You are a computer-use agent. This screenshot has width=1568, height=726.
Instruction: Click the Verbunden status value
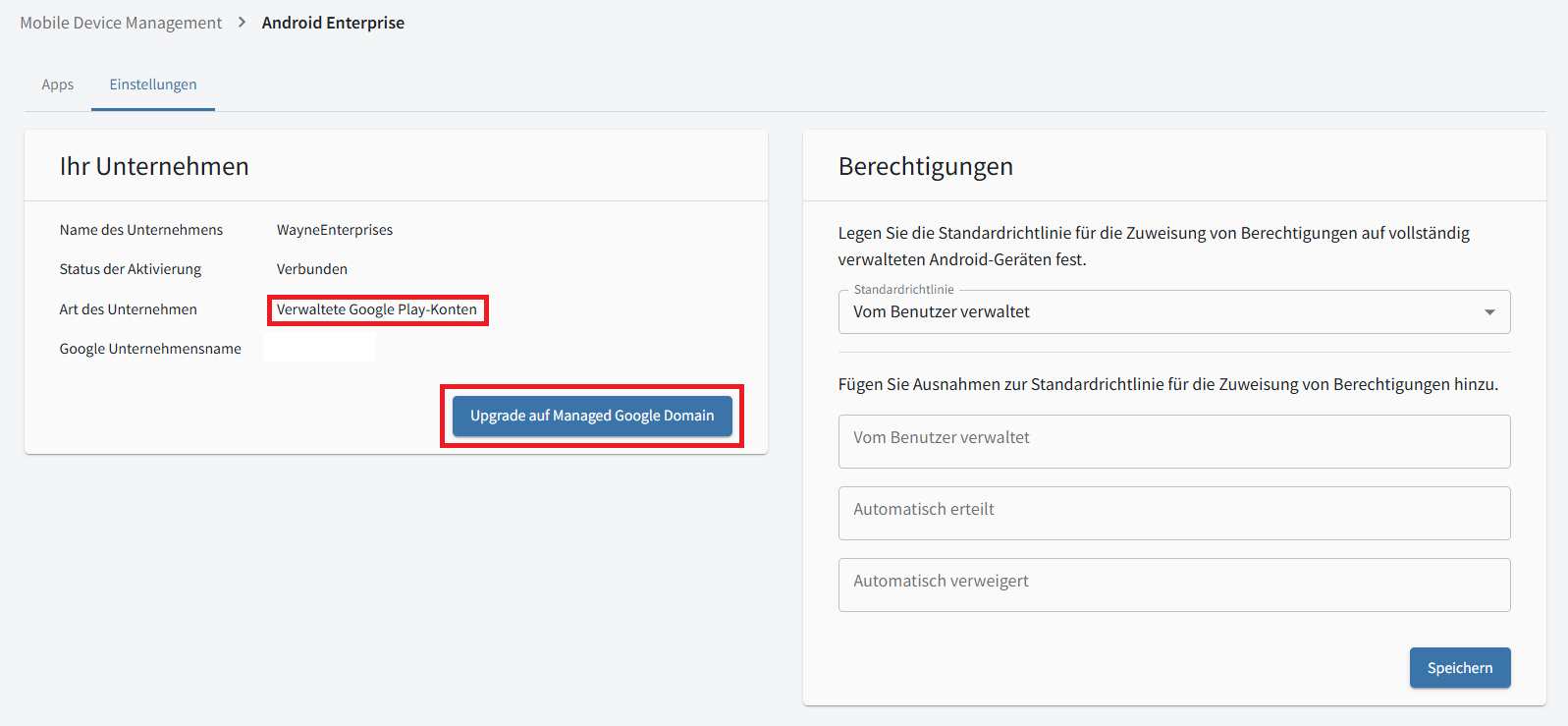[312, 269]
